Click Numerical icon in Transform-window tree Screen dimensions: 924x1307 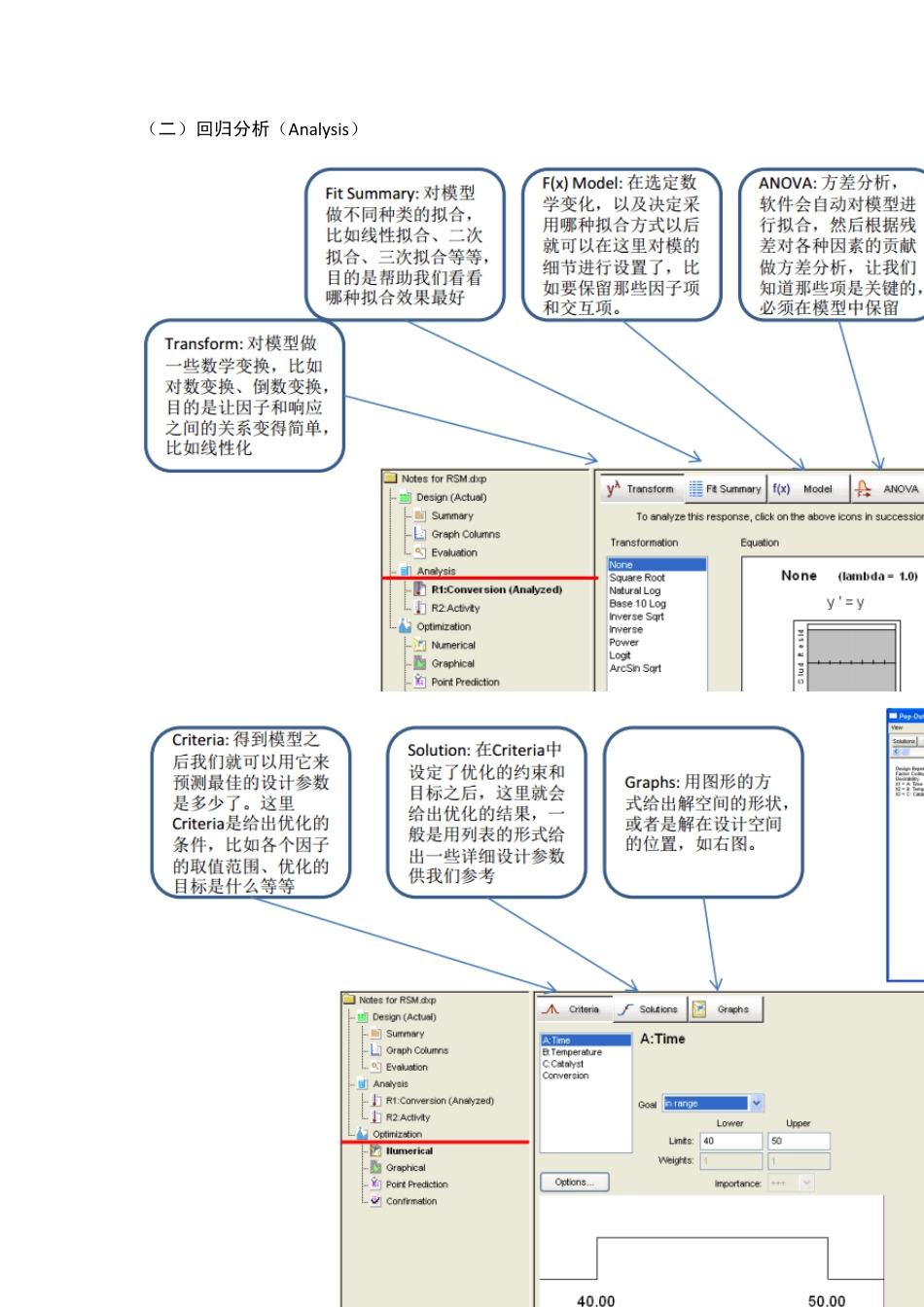420,645
